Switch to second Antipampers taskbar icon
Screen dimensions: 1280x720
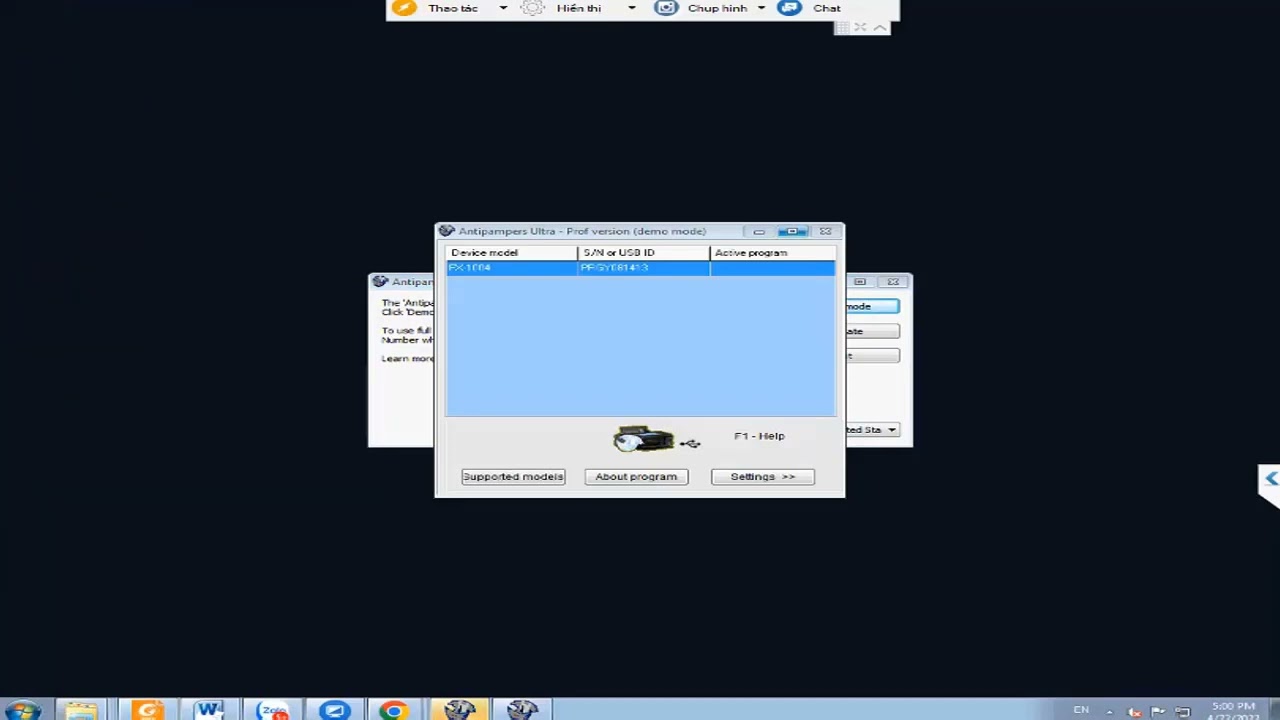(522, 710)
